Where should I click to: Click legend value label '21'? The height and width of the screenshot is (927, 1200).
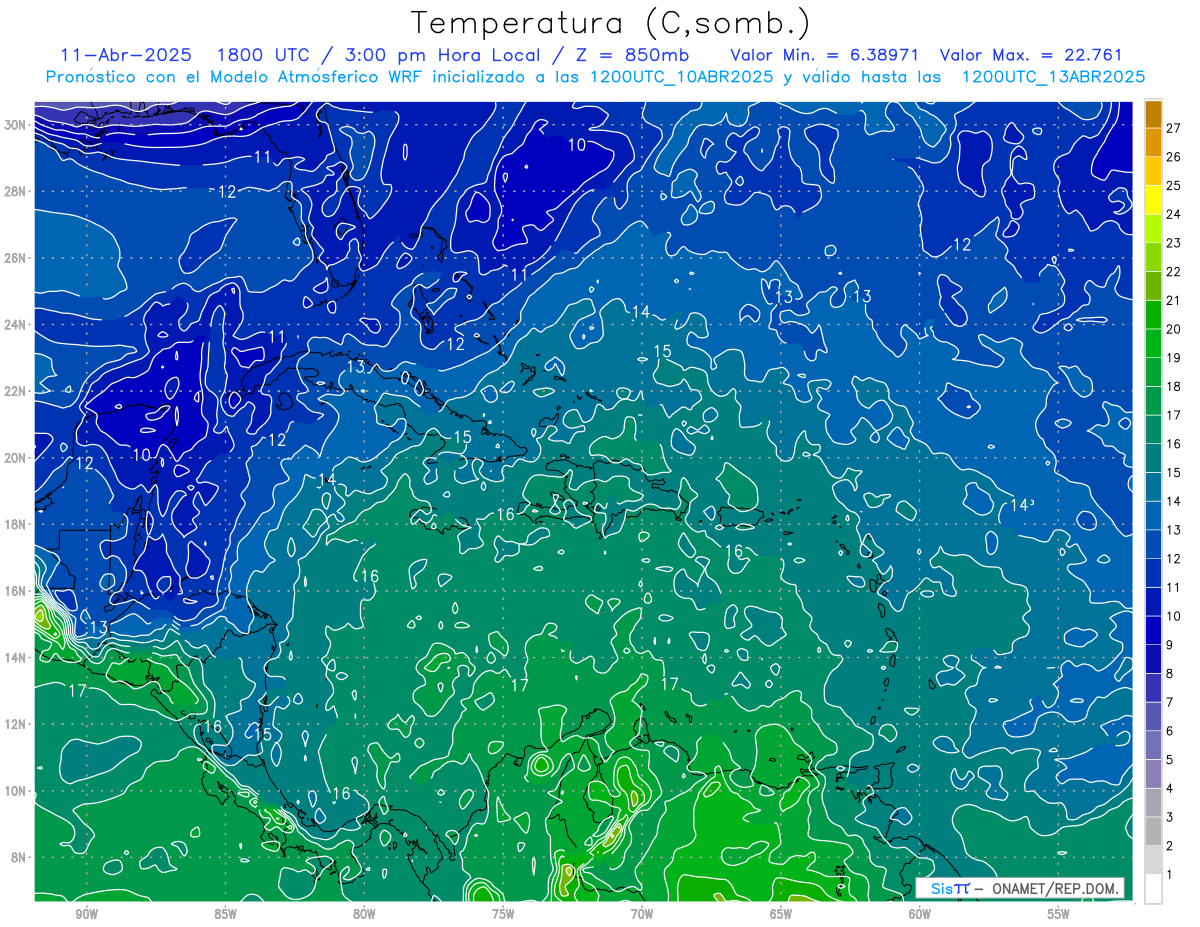[x=1173, y=300]
